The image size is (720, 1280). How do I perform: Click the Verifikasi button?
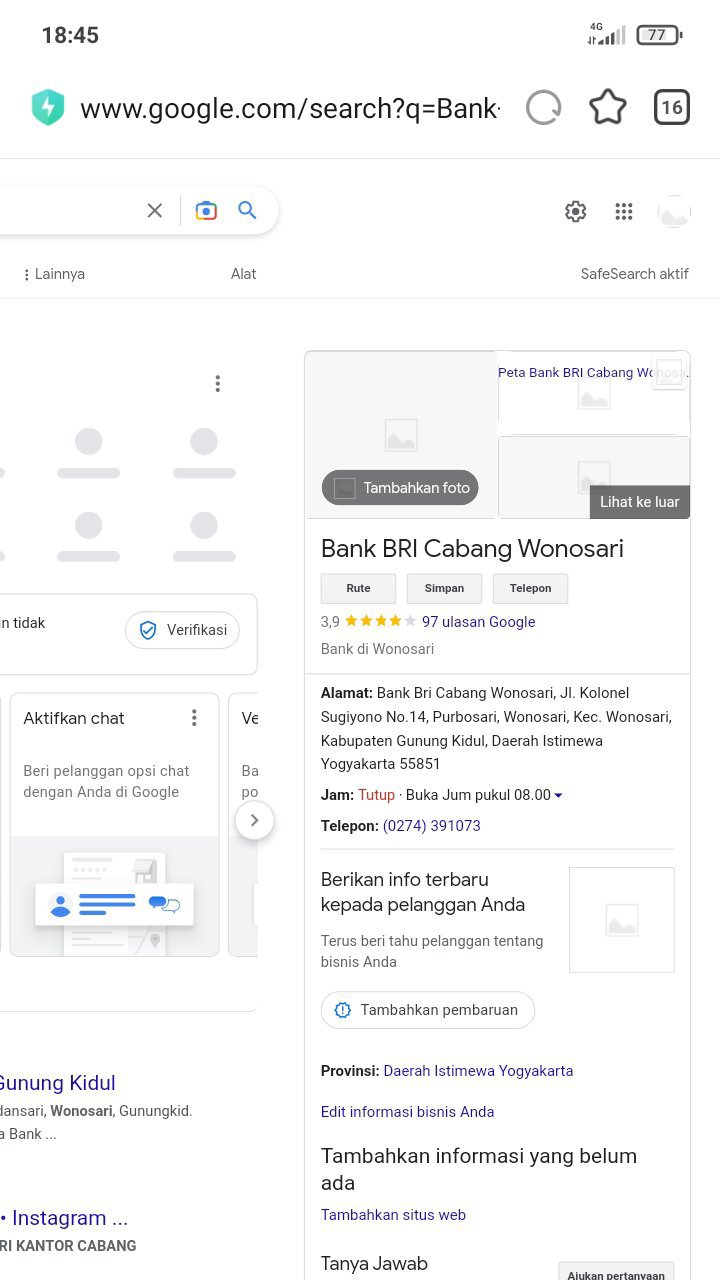coord(182,630)
